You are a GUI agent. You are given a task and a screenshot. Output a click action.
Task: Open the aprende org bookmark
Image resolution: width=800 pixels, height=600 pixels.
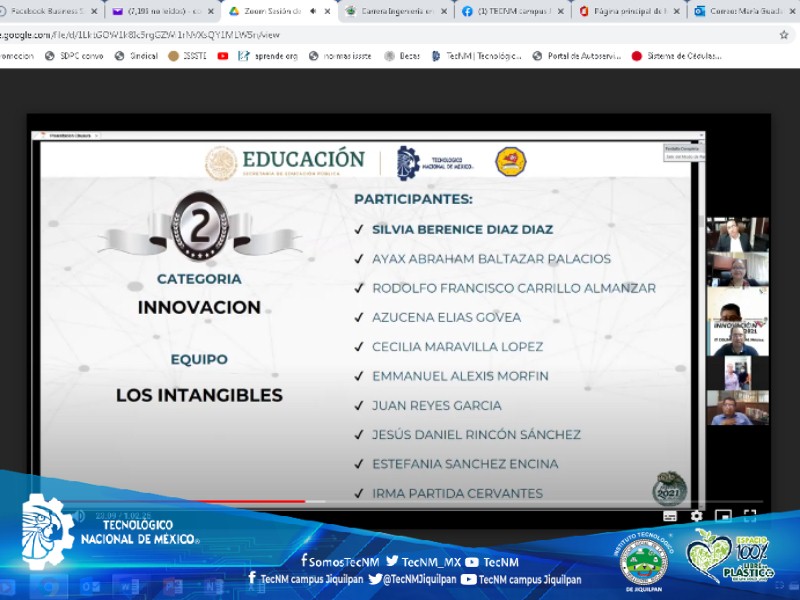pos(268,56)
